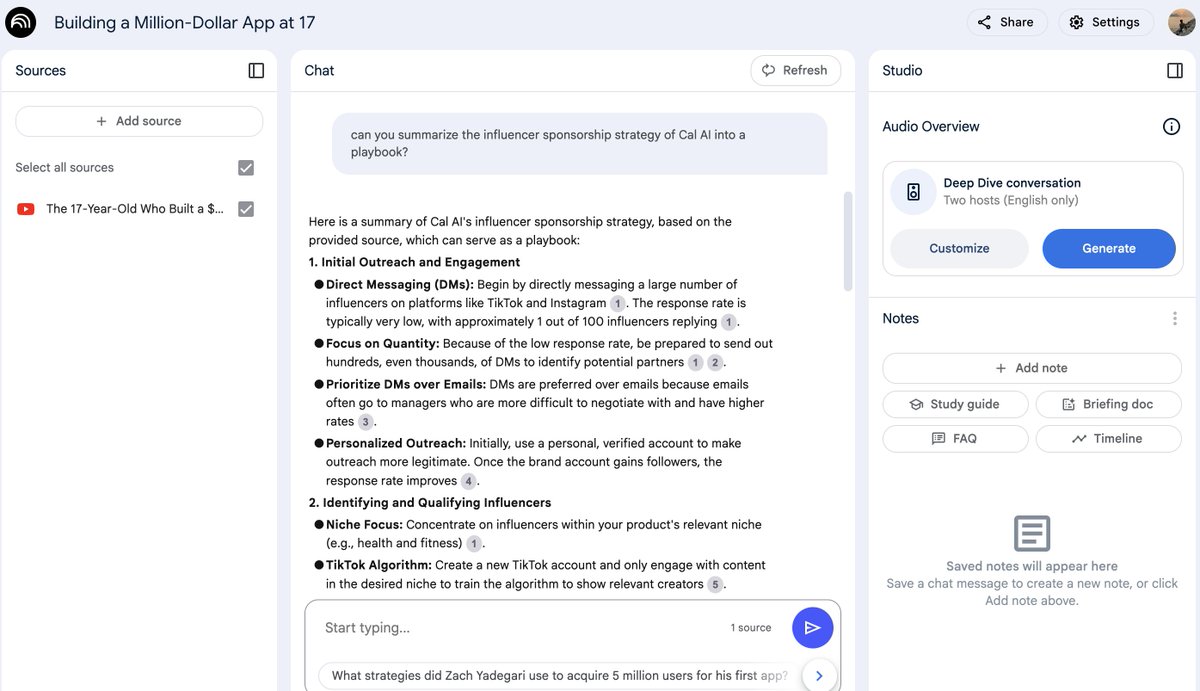Click the notebook title 'Building a Million-Dollar App at 17'
This screenshot has height=691, width=1200.
(184, 22)
